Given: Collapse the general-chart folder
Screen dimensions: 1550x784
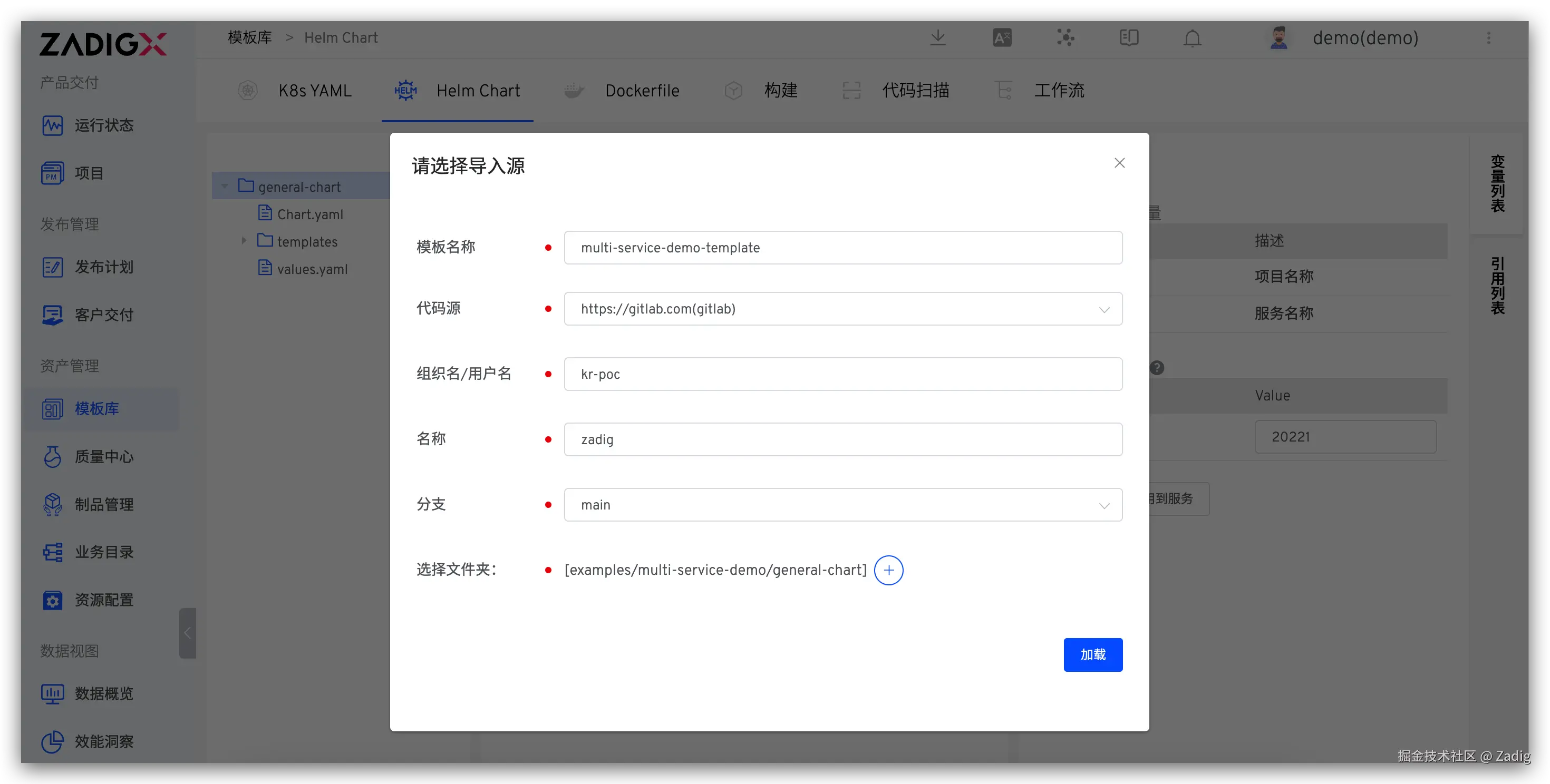Looking at the screenshot, I should 225,187.
